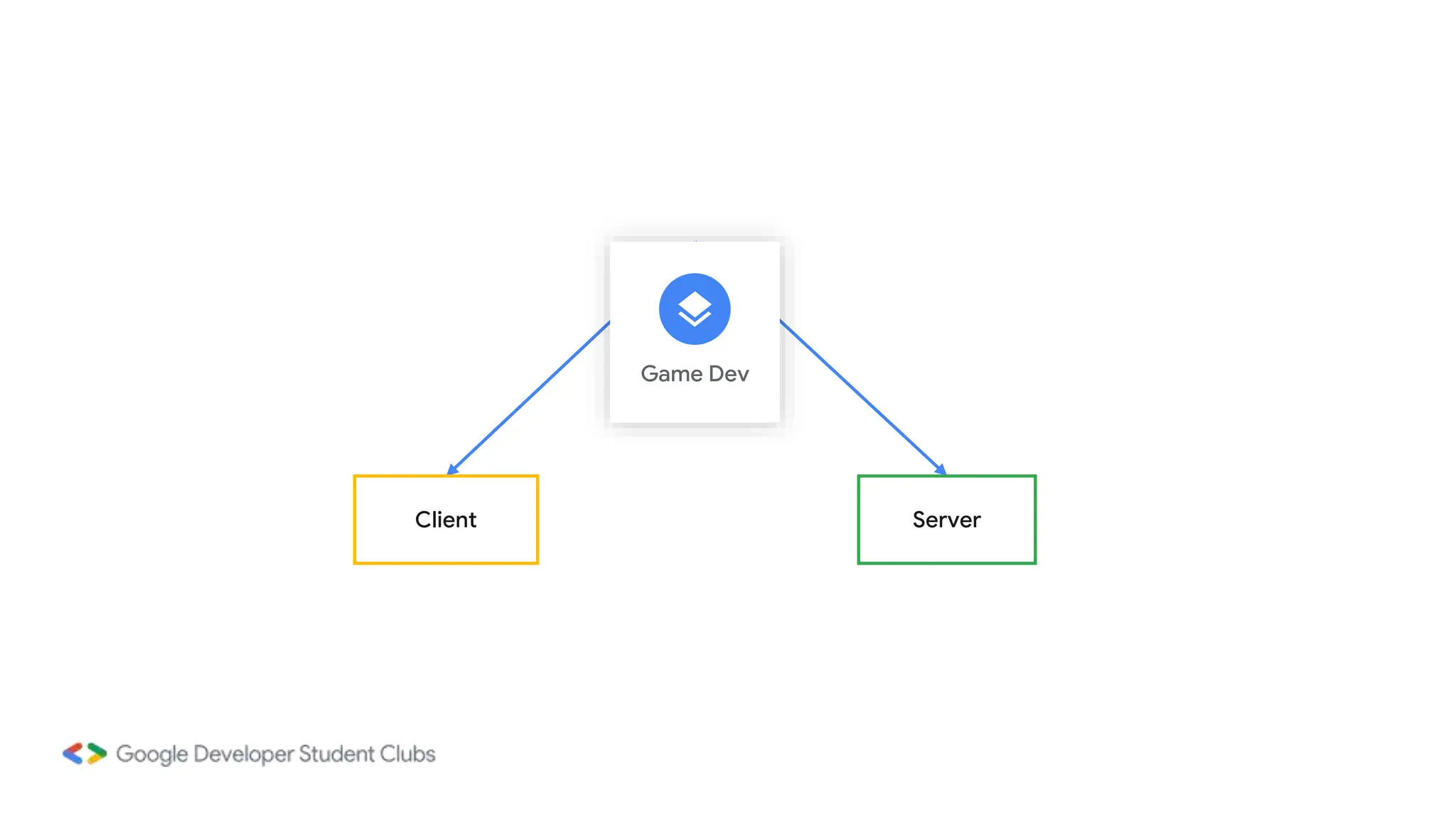The height and width of the screenshot is (819, 1456).
Task: Select the blue arrow line leading to Server
Action: [x=862, y=395]
